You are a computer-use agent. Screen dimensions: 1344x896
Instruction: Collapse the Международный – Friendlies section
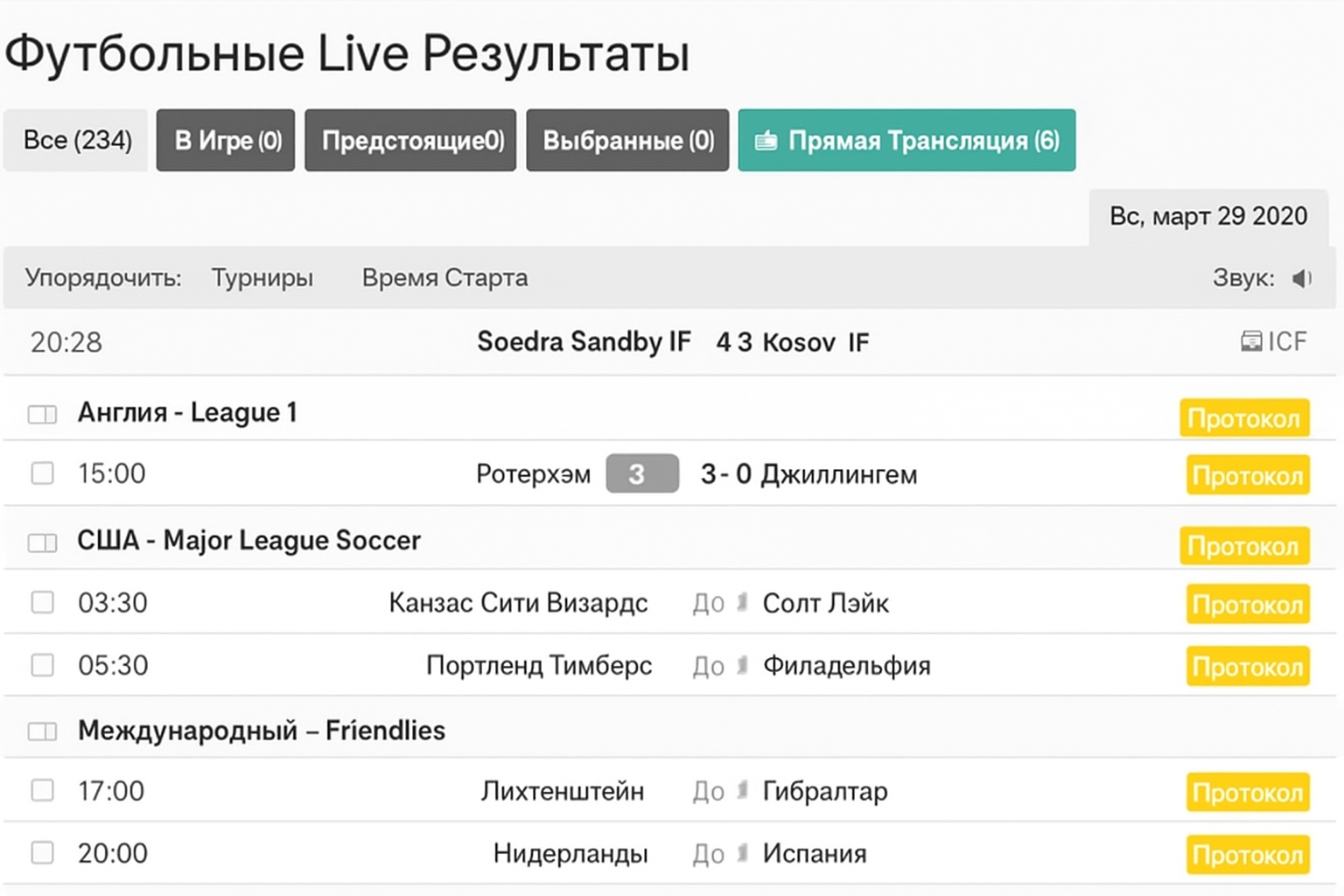pyautogui.click(x=260, y=731)
